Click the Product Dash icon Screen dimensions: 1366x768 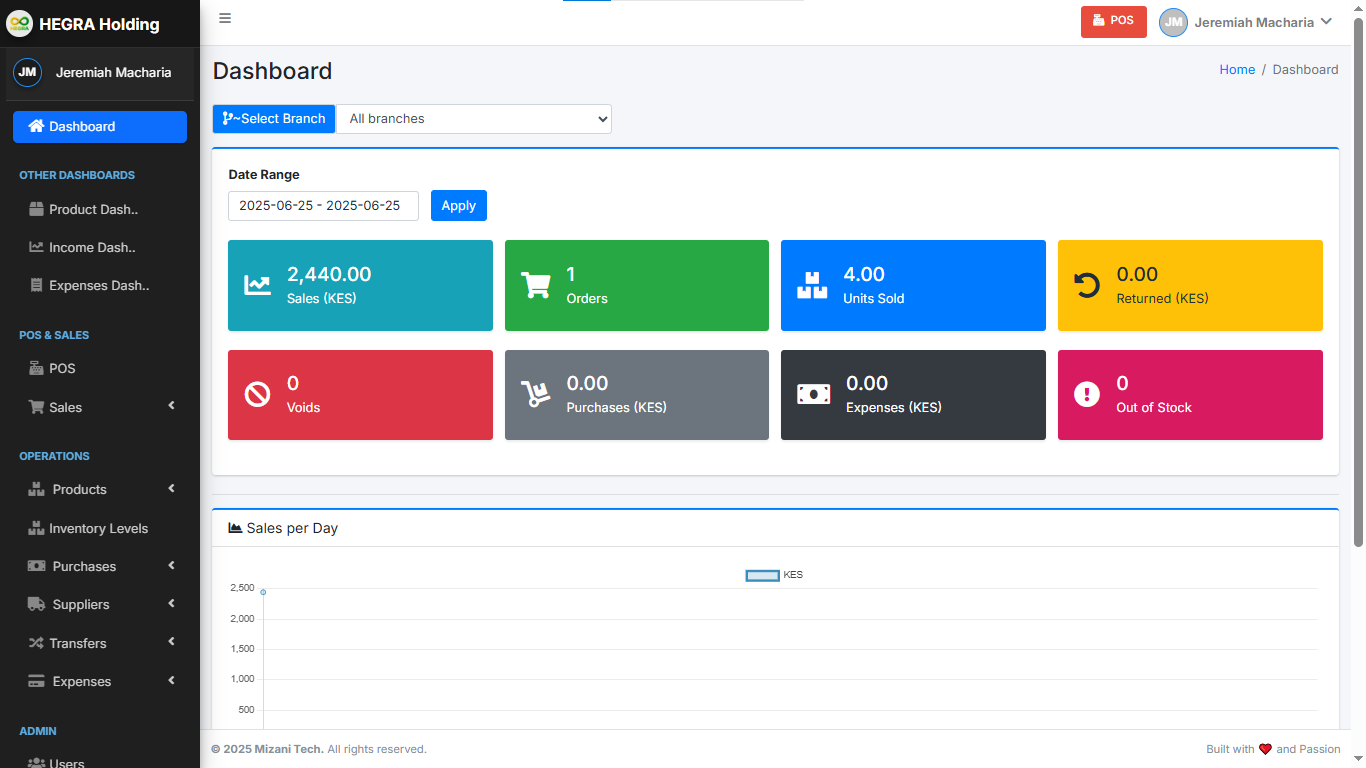pyautogui.click(x=35, y=209)
